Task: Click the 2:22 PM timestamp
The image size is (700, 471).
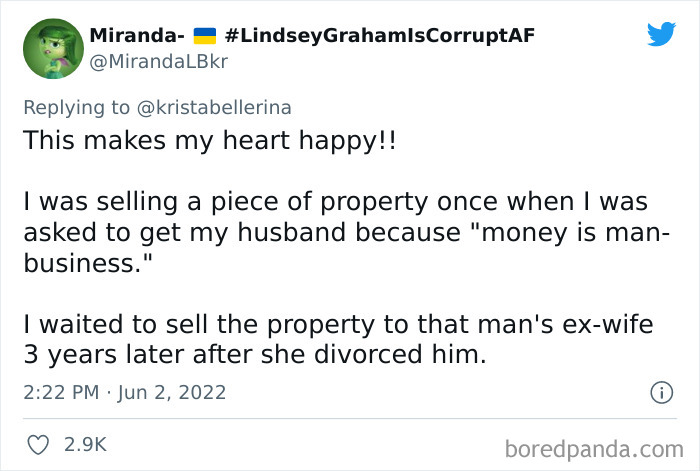Action: click(x=60, y=393)
